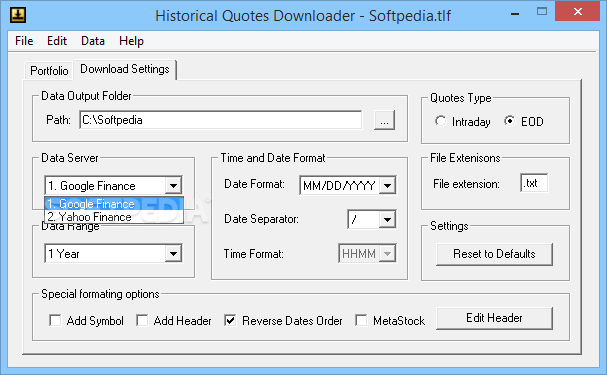The image size is (607, 375).
Task: Open the Time Format HHMM dropdown
Action: (x=387, y=254)
